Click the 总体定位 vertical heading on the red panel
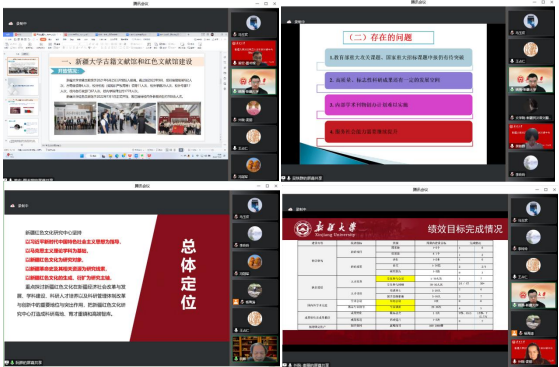The height and width of the screenshot is (367, 559). coord(188,274)
